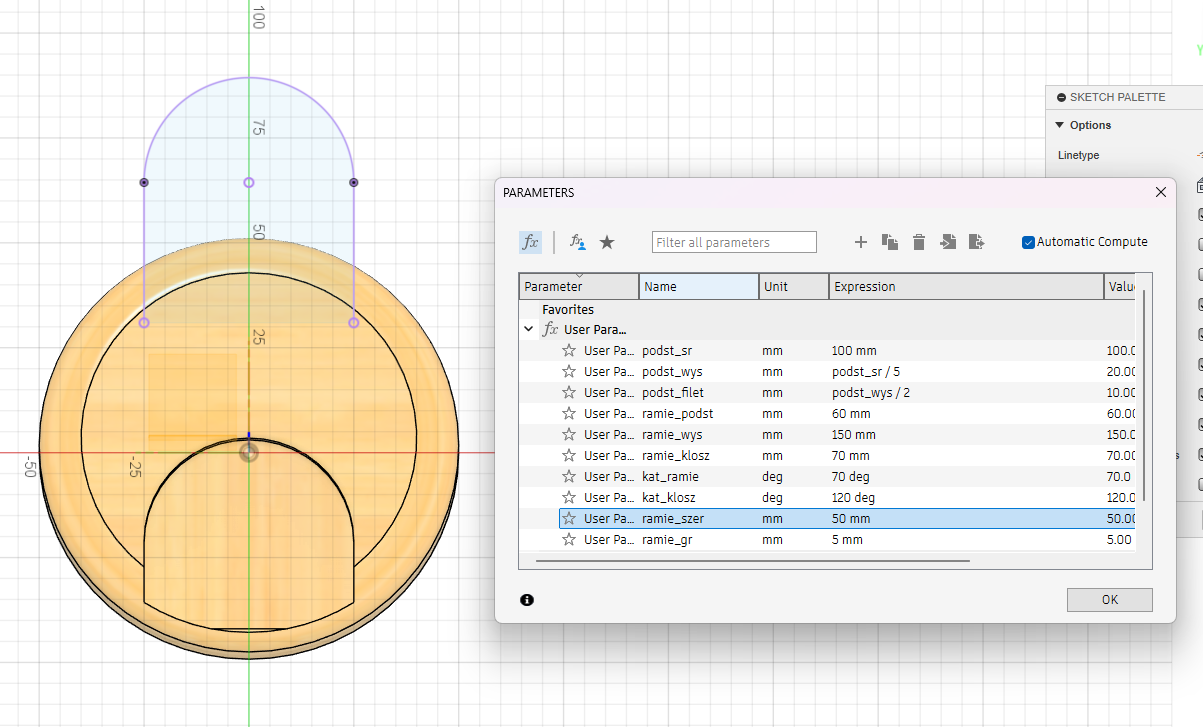This screenshot has height=727, width=1203.
Task: Click the fx all-parameters filter icon
Action: (x=530, y=242)
